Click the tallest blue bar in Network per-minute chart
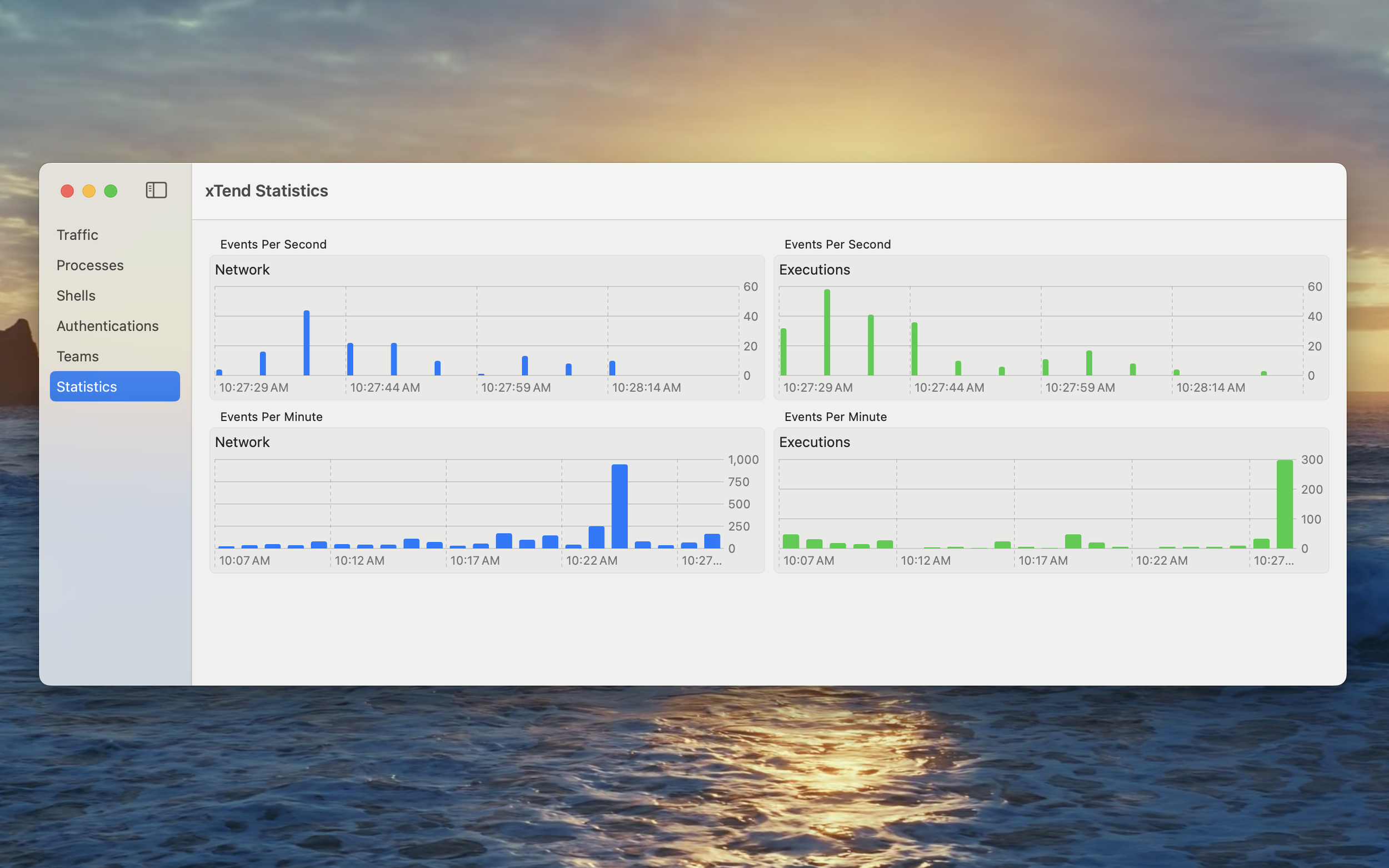The width and height of the screenshot is (1389, 868). (619, 506)
